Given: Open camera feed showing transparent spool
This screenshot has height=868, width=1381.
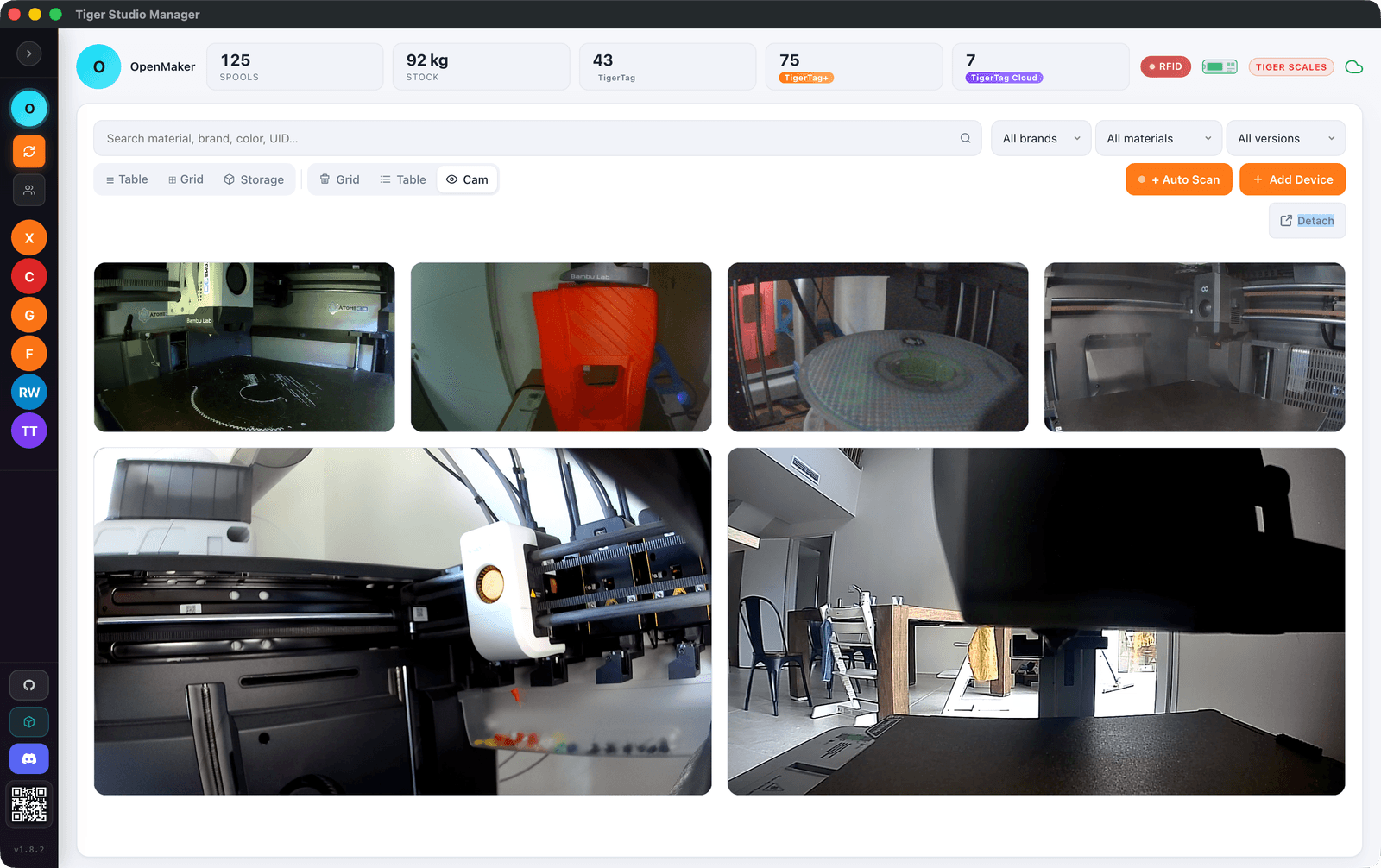Looking at the screenshot, I should point(878,347).
